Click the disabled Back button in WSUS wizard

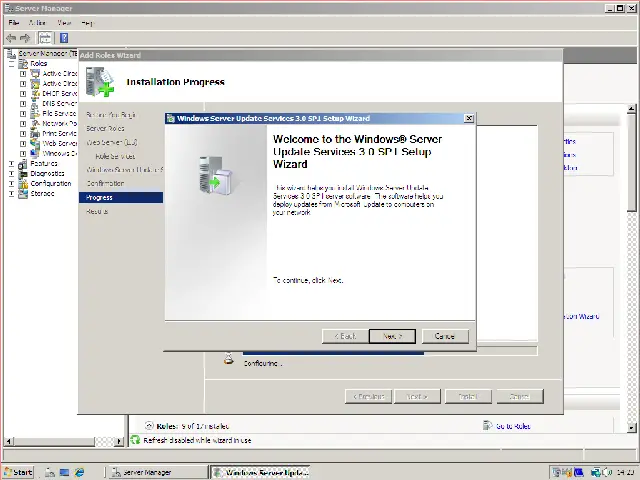(345, 336)
